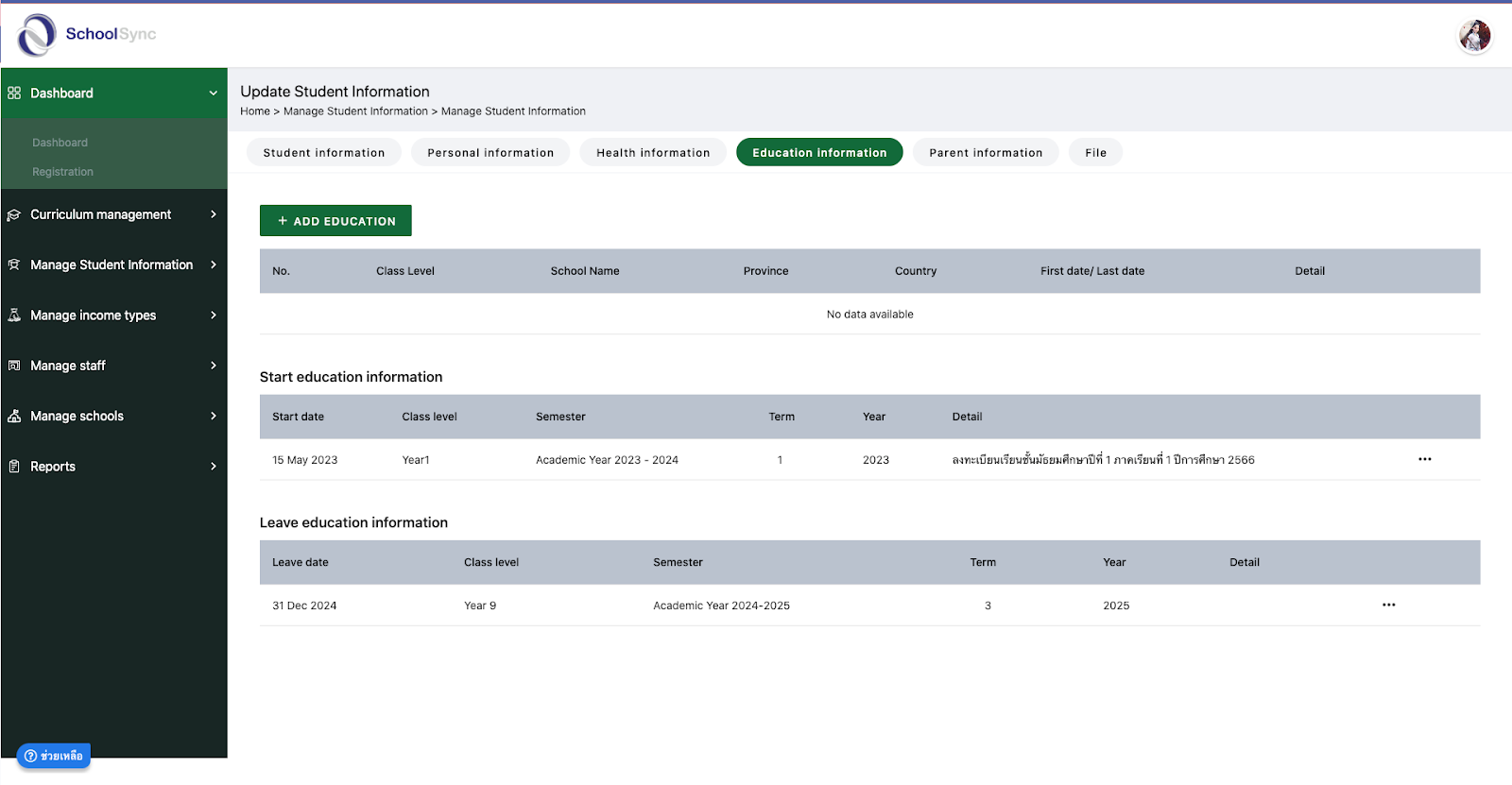This screenshot has height=785, width=1512.
Task: Click first Manage Student Information breadcrumb
Action: pyautogui.click(x=355, y=111)
